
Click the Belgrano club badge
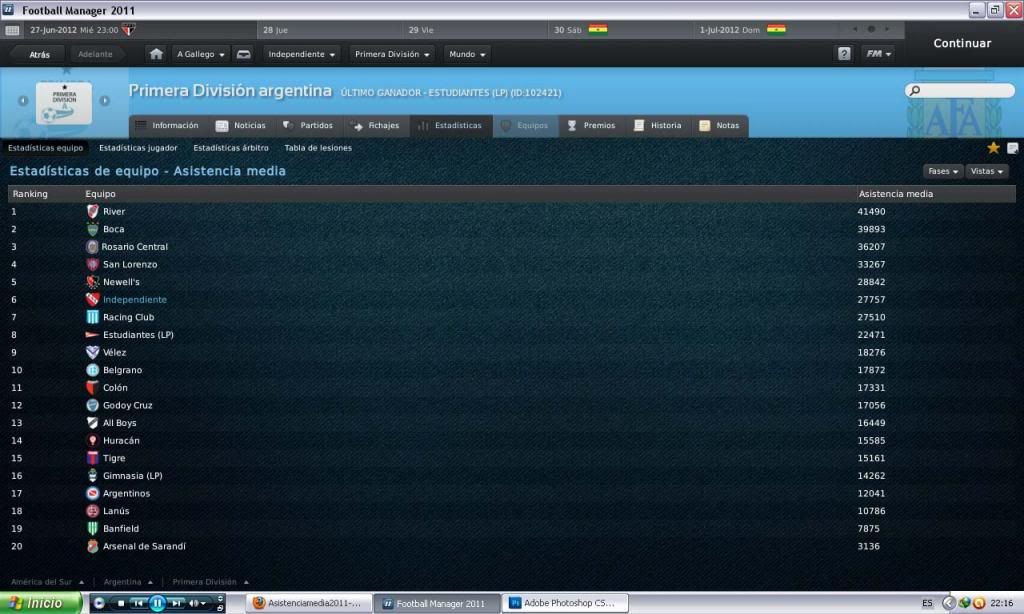click(x=93, y=370)
